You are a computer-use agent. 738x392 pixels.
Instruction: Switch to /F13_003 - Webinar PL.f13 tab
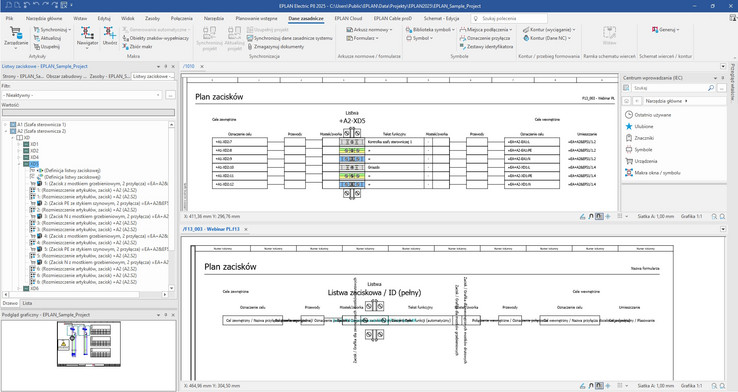coord(211,229)
